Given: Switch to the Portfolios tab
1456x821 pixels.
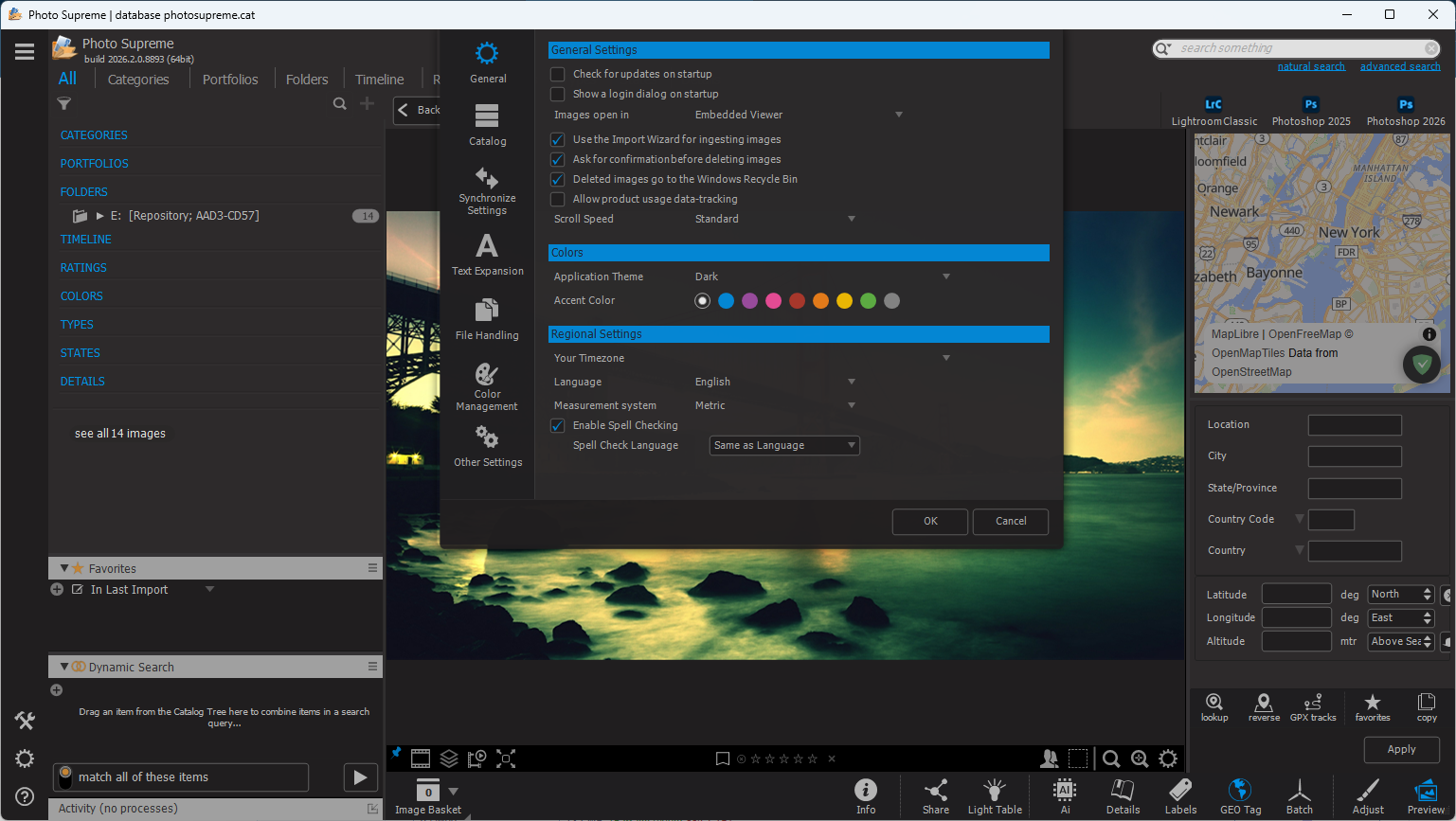Looking at the screenshot, I should click(x=229, y=80).
